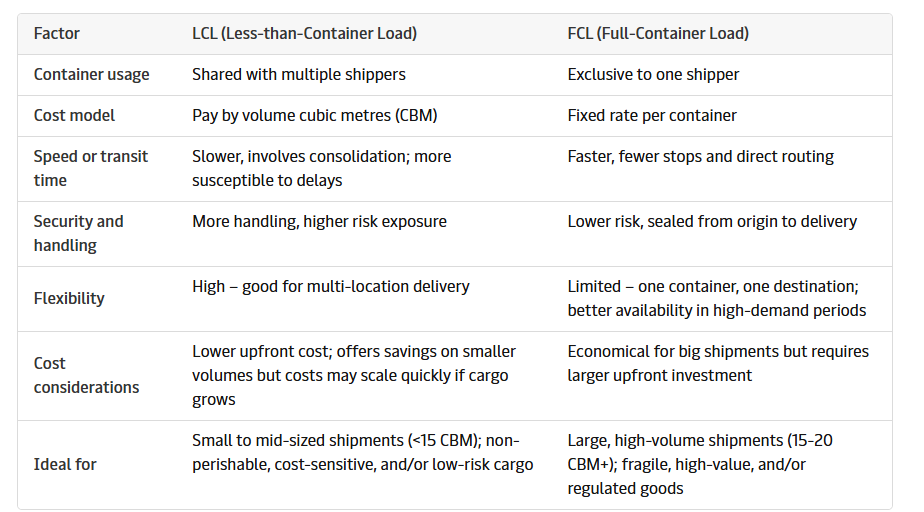Click 'High – good for multi-location delivery' cell
924x512 pixels.
coord(330,287)
